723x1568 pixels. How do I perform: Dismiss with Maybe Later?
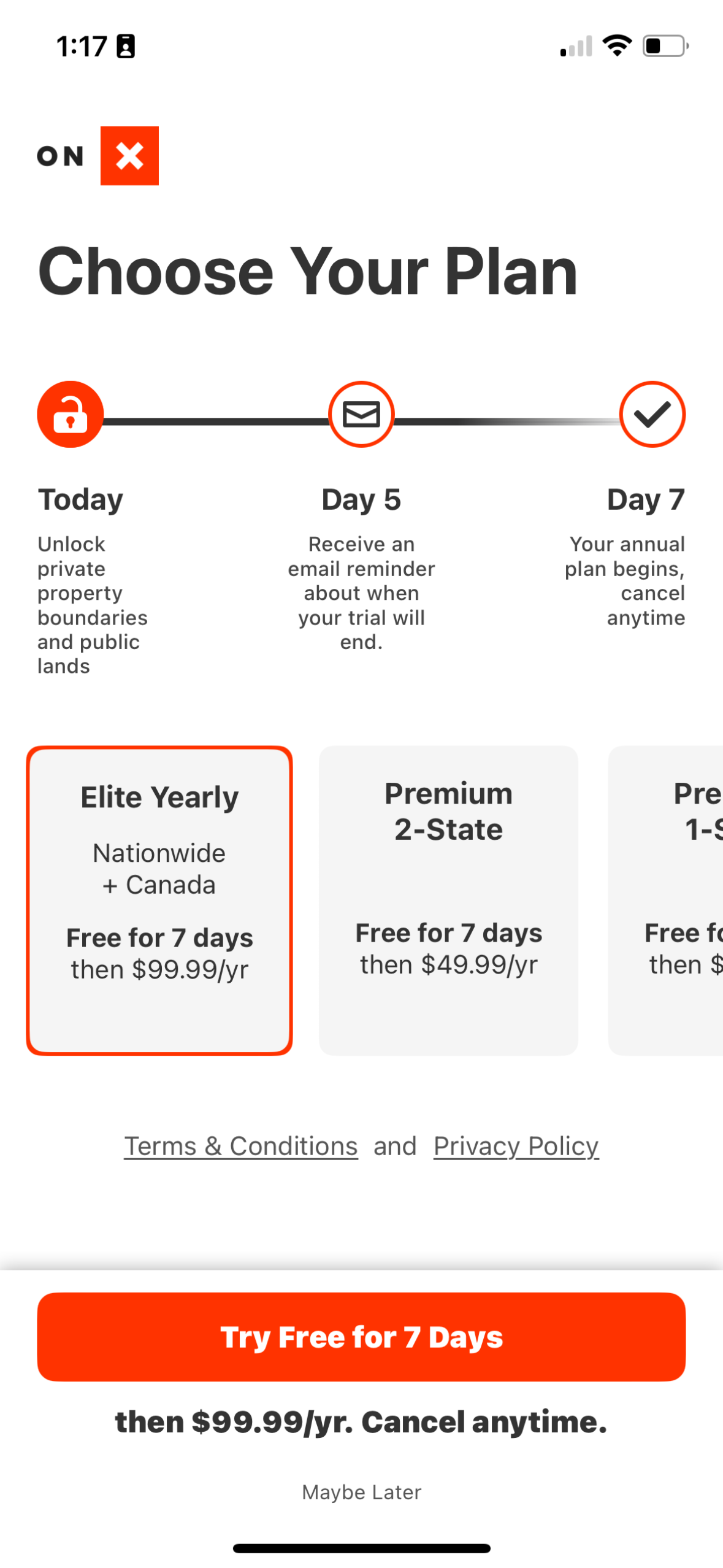click(361, 1491)
